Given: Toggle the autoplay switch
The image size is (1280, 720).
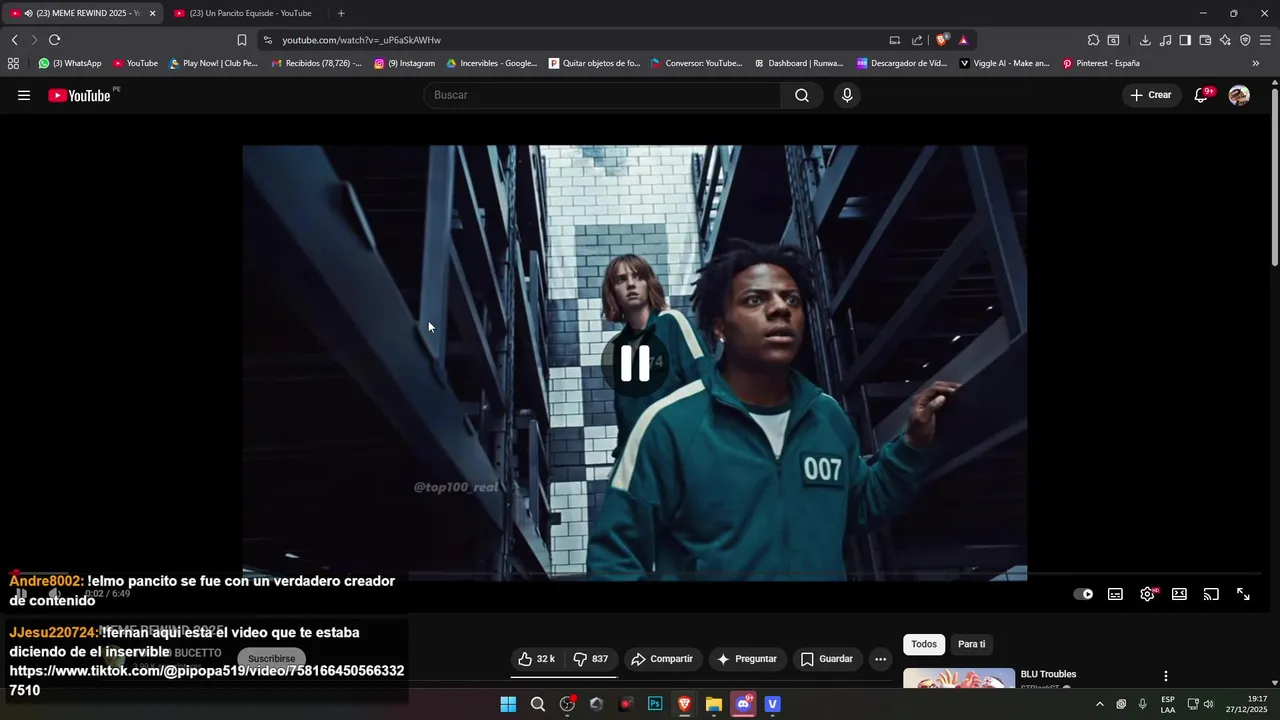Looking at the screenshot, I should point(1083,594).
